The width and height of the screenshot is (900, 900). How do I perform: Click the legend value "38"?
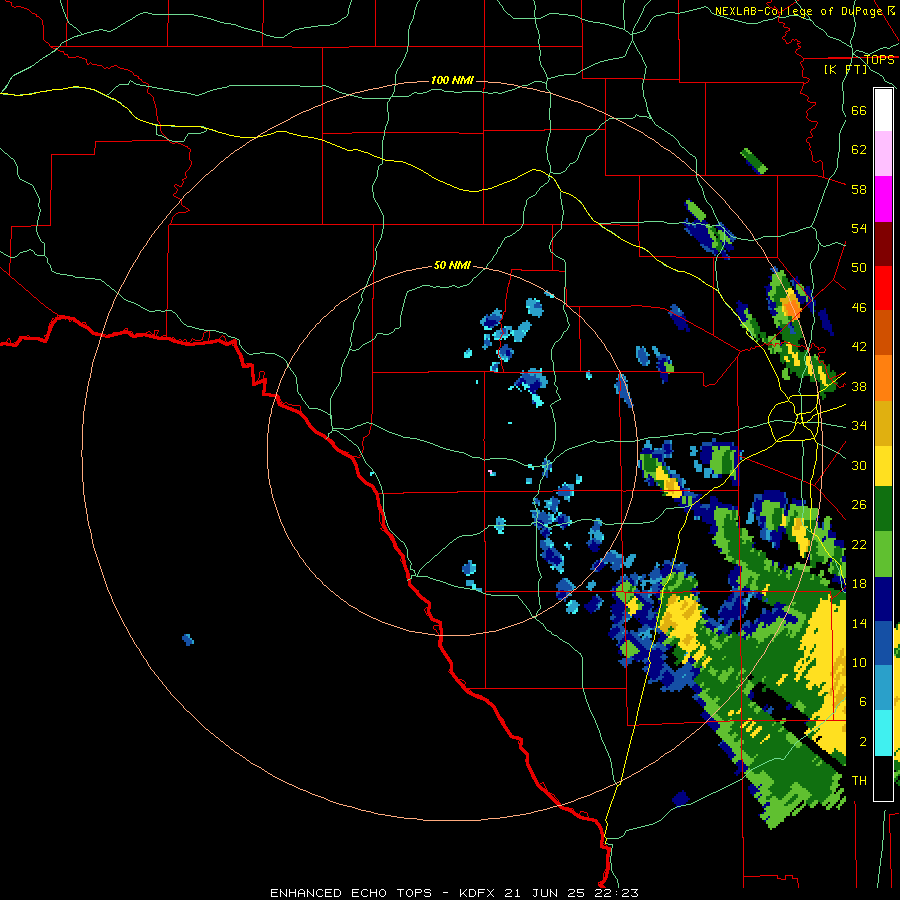(859, 386)
